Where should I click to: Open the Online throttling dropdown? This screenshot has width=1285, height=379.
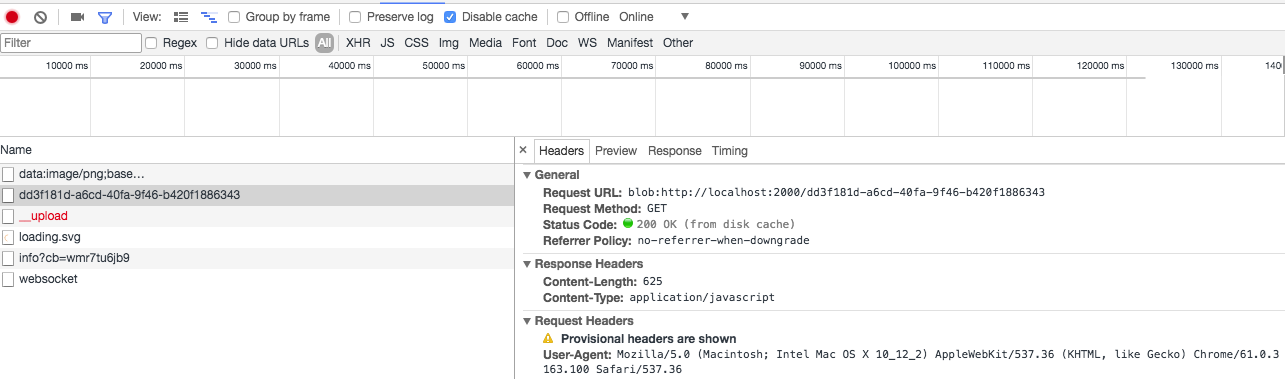click(654, 17)
